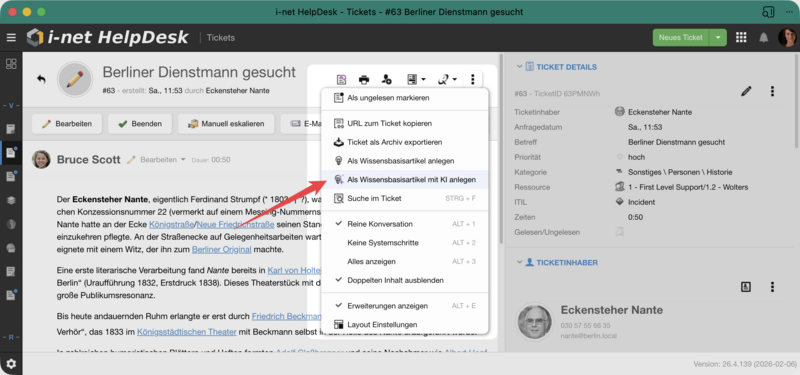Click Manuell eskalieren button
800x375 pixels.
click(226, 123)
